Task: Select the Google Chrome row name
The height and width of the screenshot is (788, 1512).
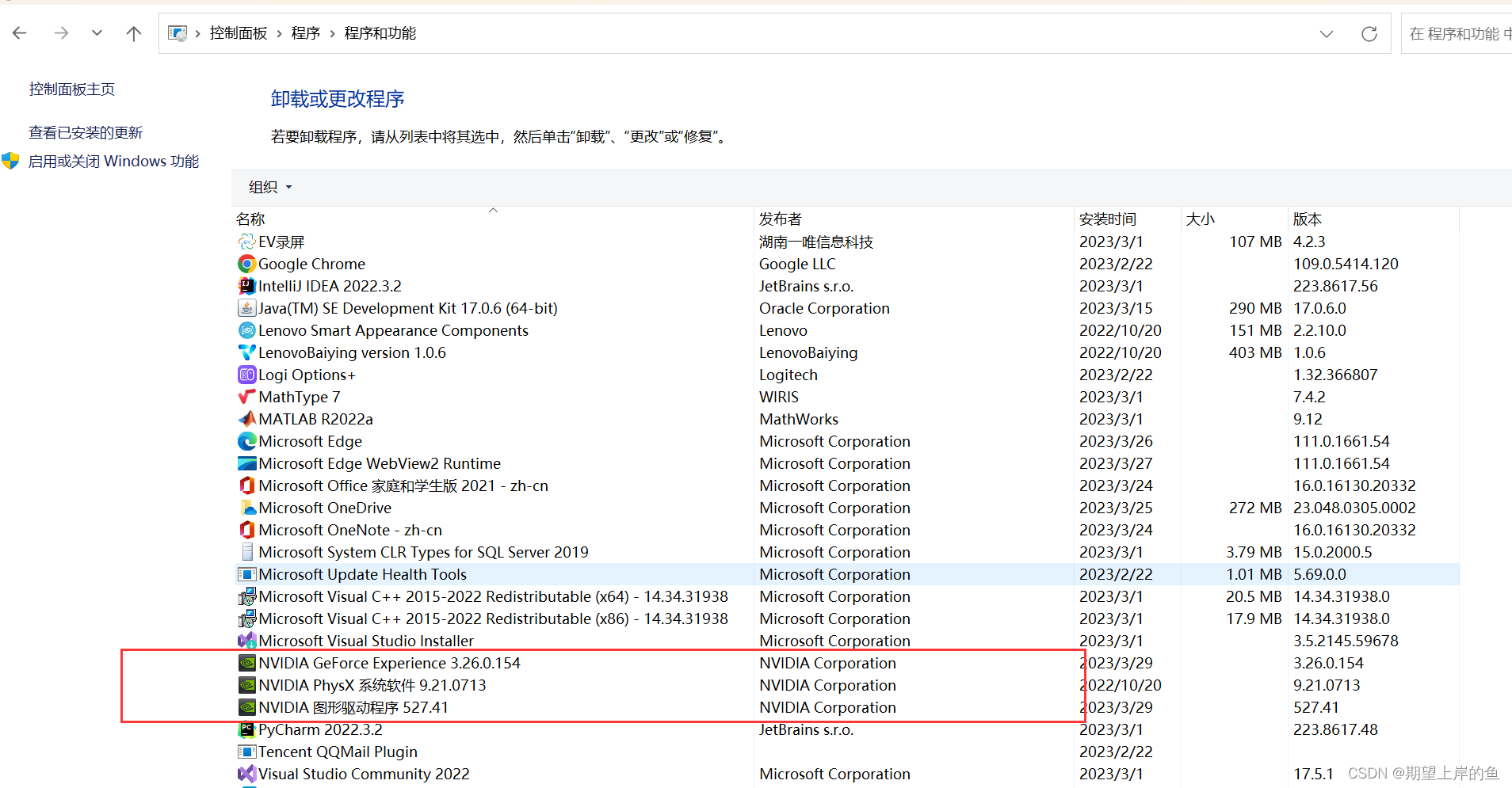Action: coord(311,264)
